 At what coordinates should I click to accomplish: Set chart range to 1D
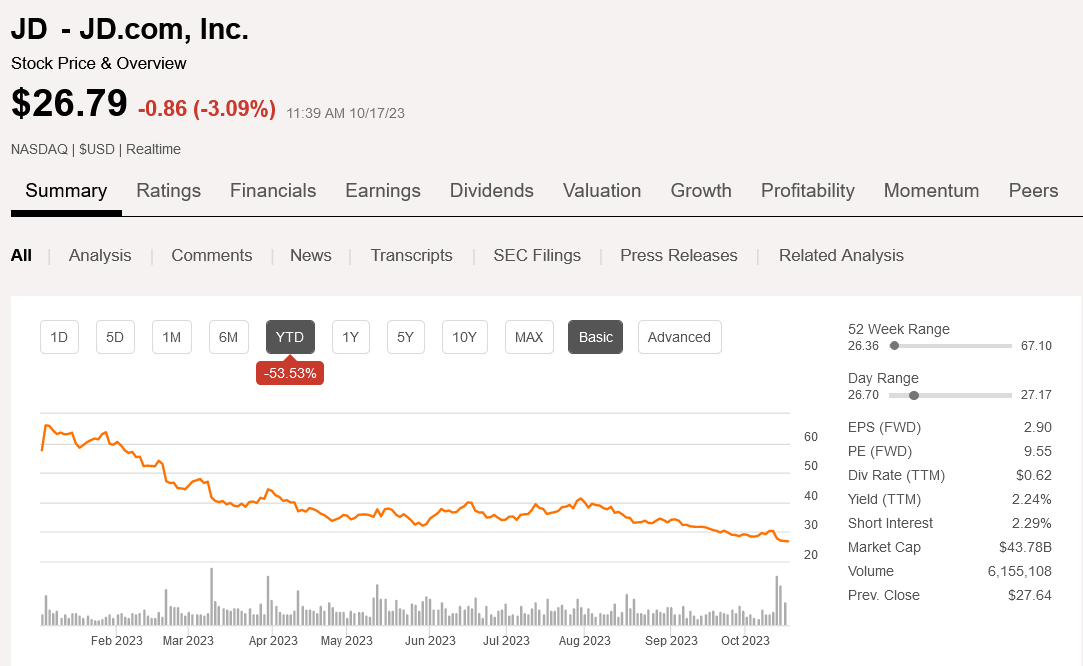(x=59, y=337)
